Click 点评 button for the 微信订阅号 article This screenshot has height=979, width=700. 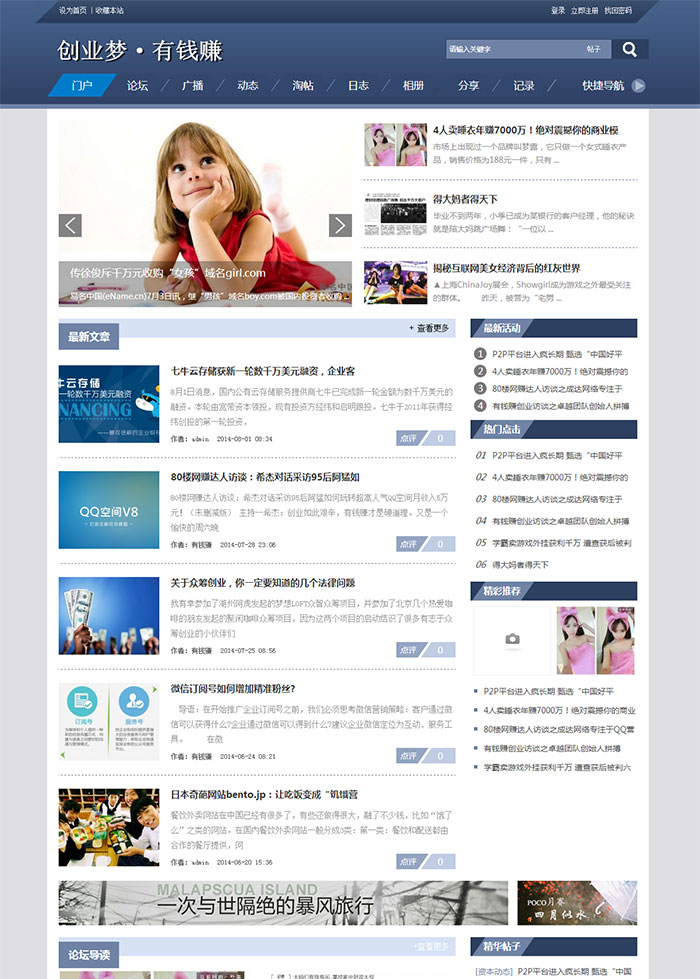point(409,756)
